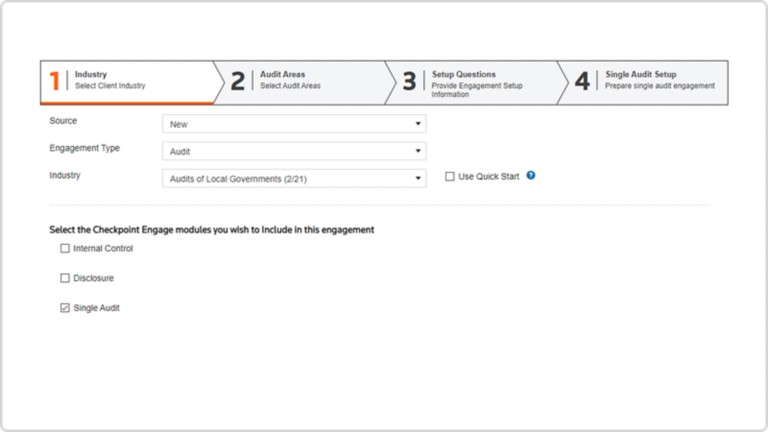Enable the Internal Control module checkbox
The height and width of the screenshot is (432, 768).
coord(65,248)
